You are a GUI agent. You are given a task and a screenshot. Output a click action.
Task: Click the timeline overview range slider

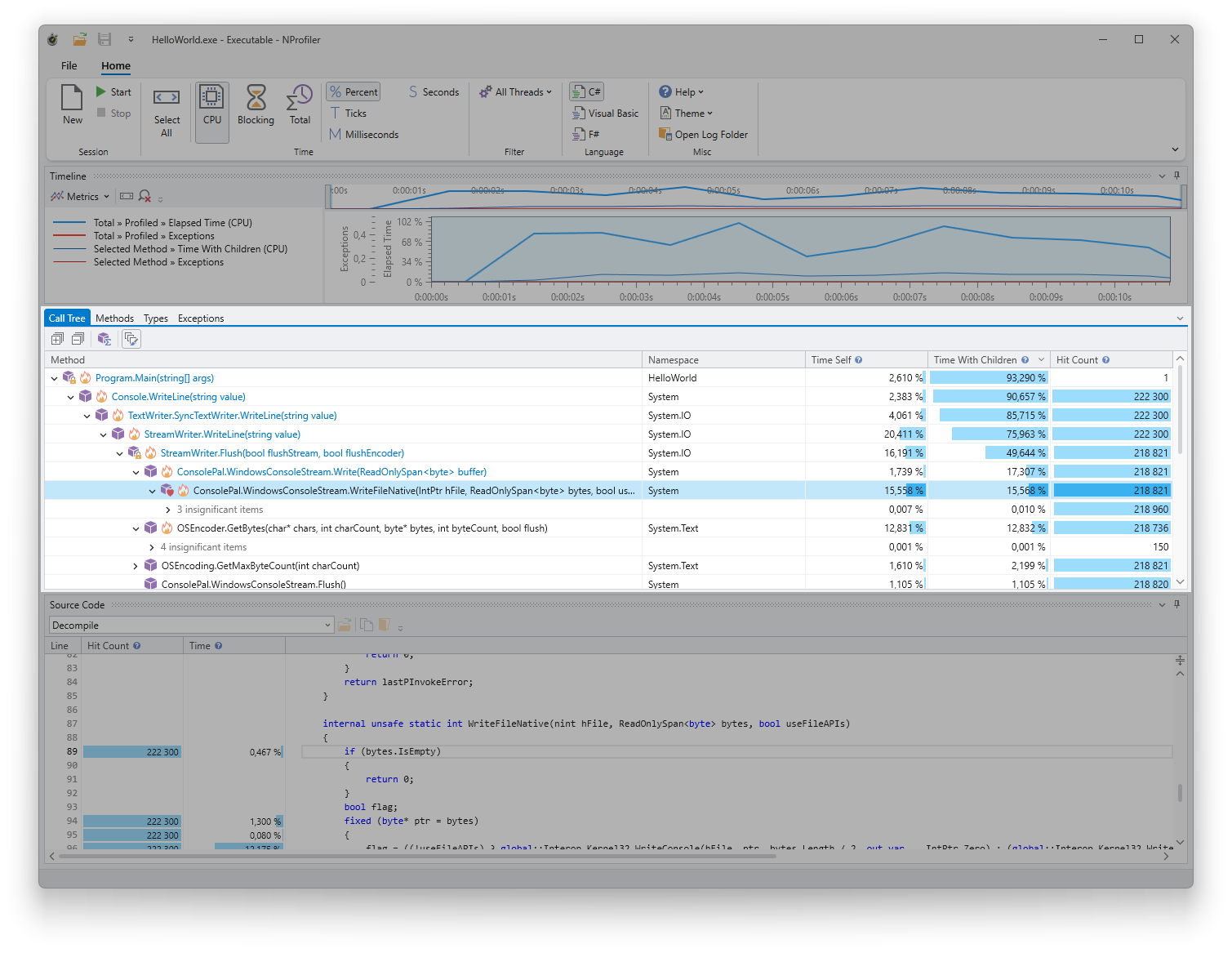coord(755,196)
